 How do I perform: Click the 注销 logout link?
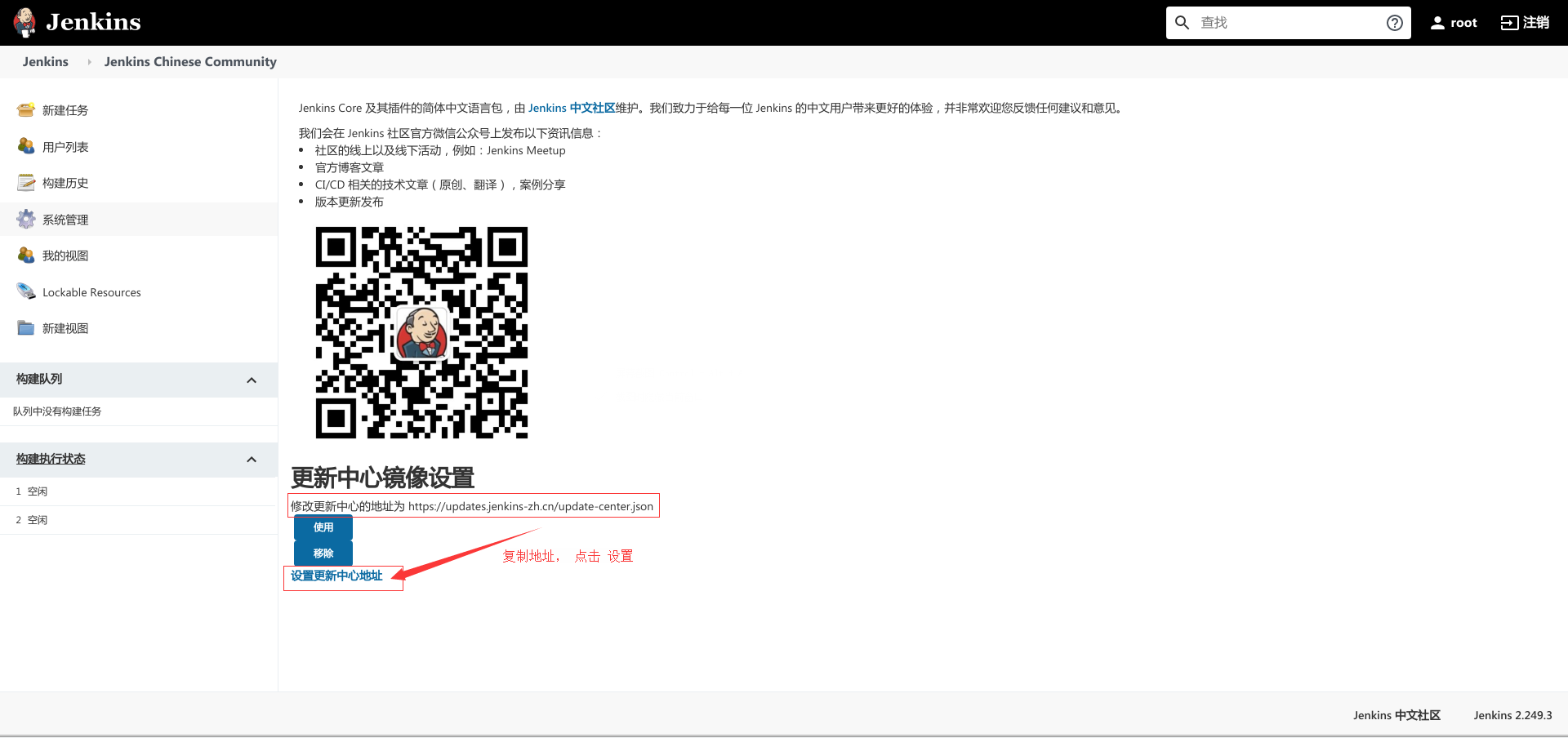(x=1525, y=23)
